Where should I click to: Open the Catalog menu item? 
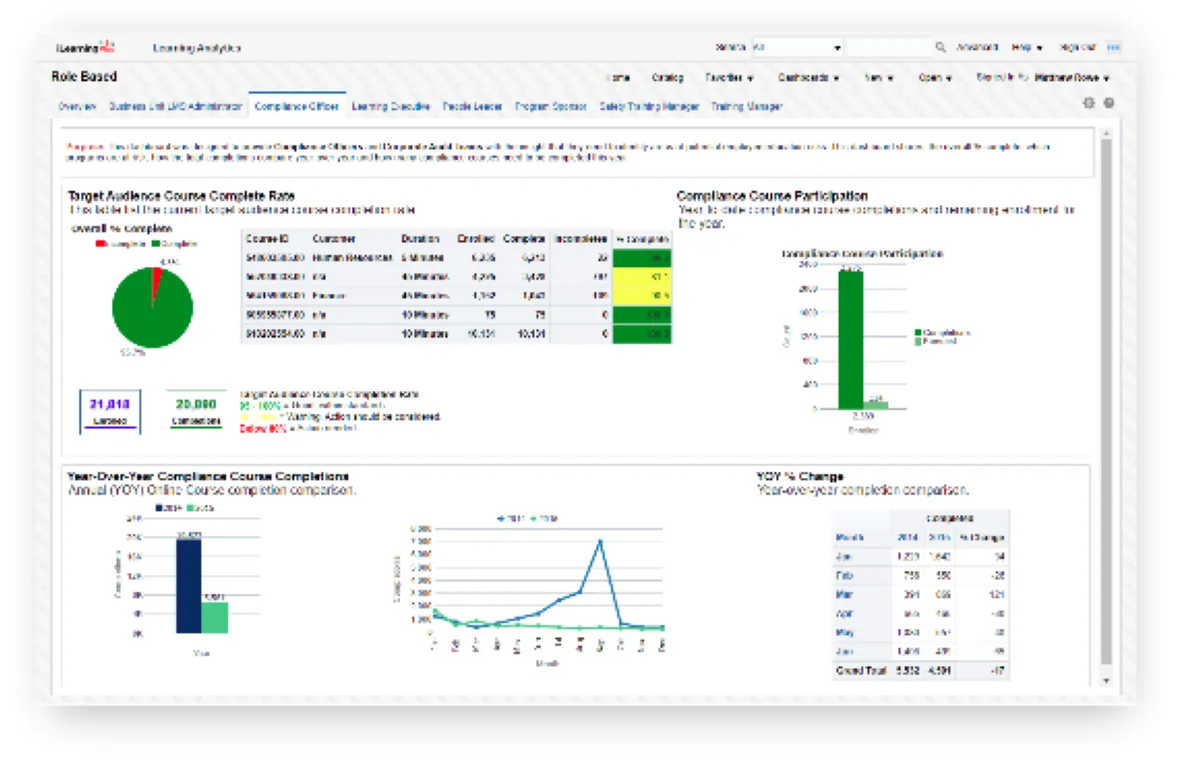tap(667, 77)
